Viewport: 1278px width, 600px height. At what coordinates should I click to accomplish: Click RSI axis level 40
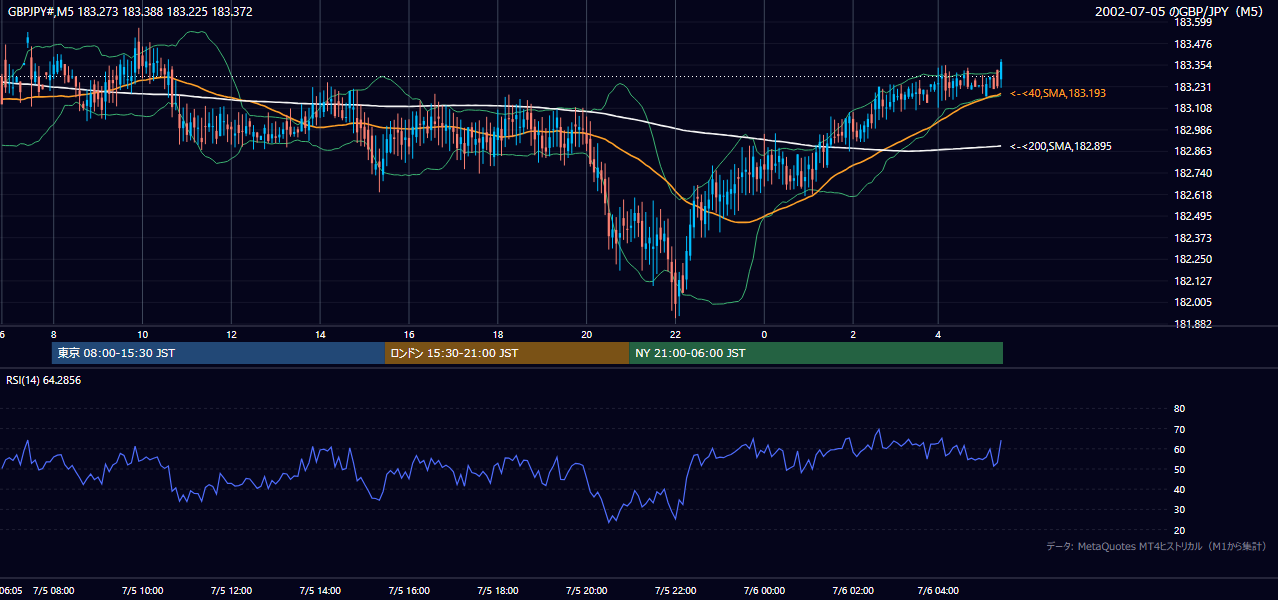point(1179,489)
